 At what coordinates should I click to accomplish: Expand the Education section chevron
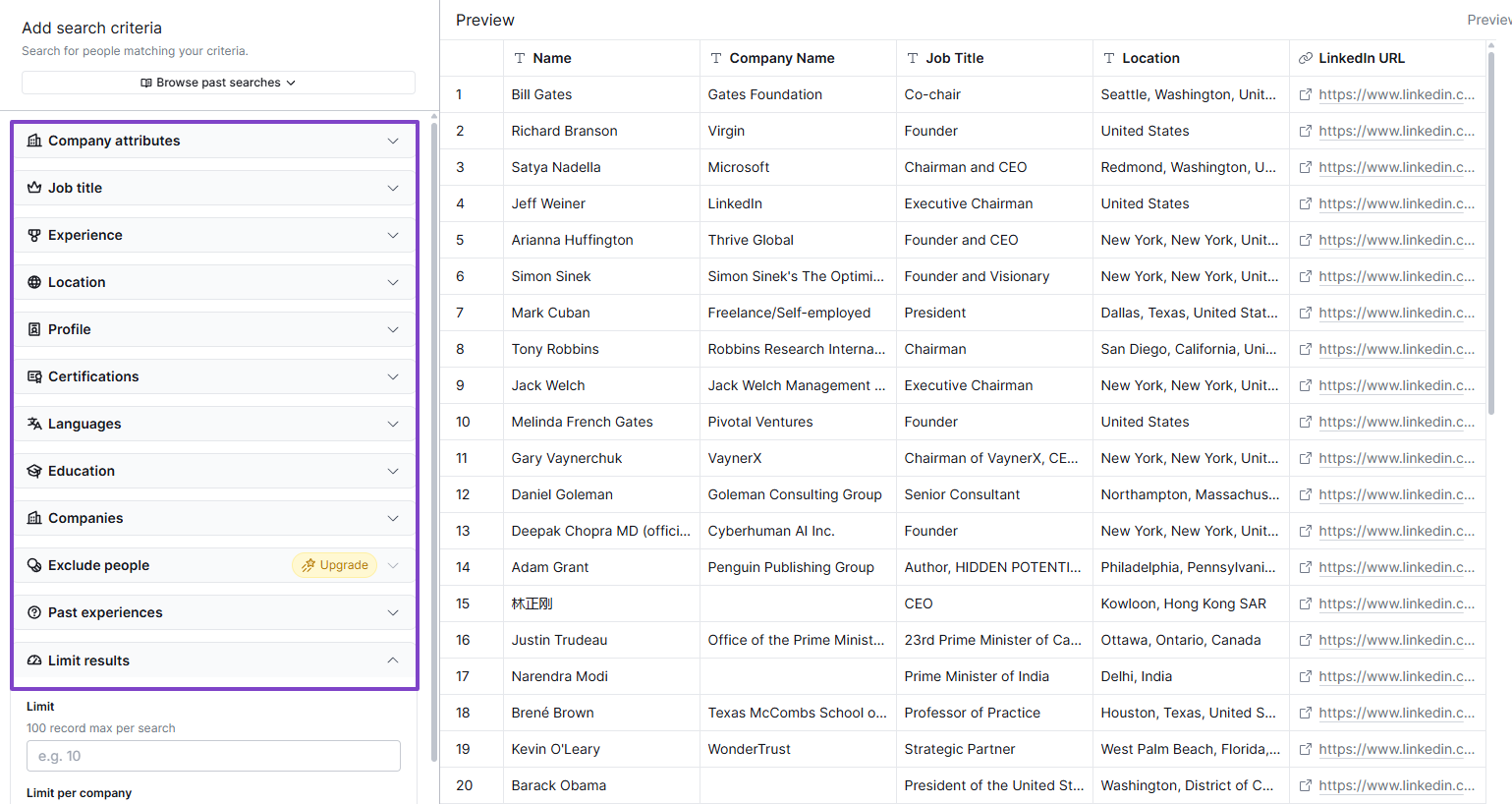point(393,471)
